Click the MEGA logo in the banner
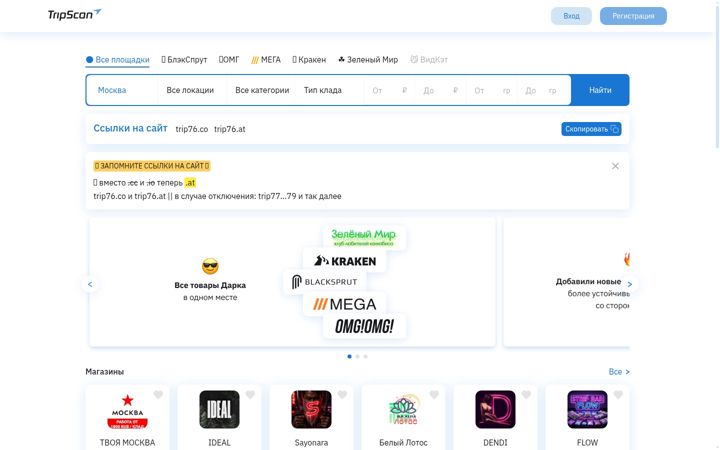 [344, 304]
